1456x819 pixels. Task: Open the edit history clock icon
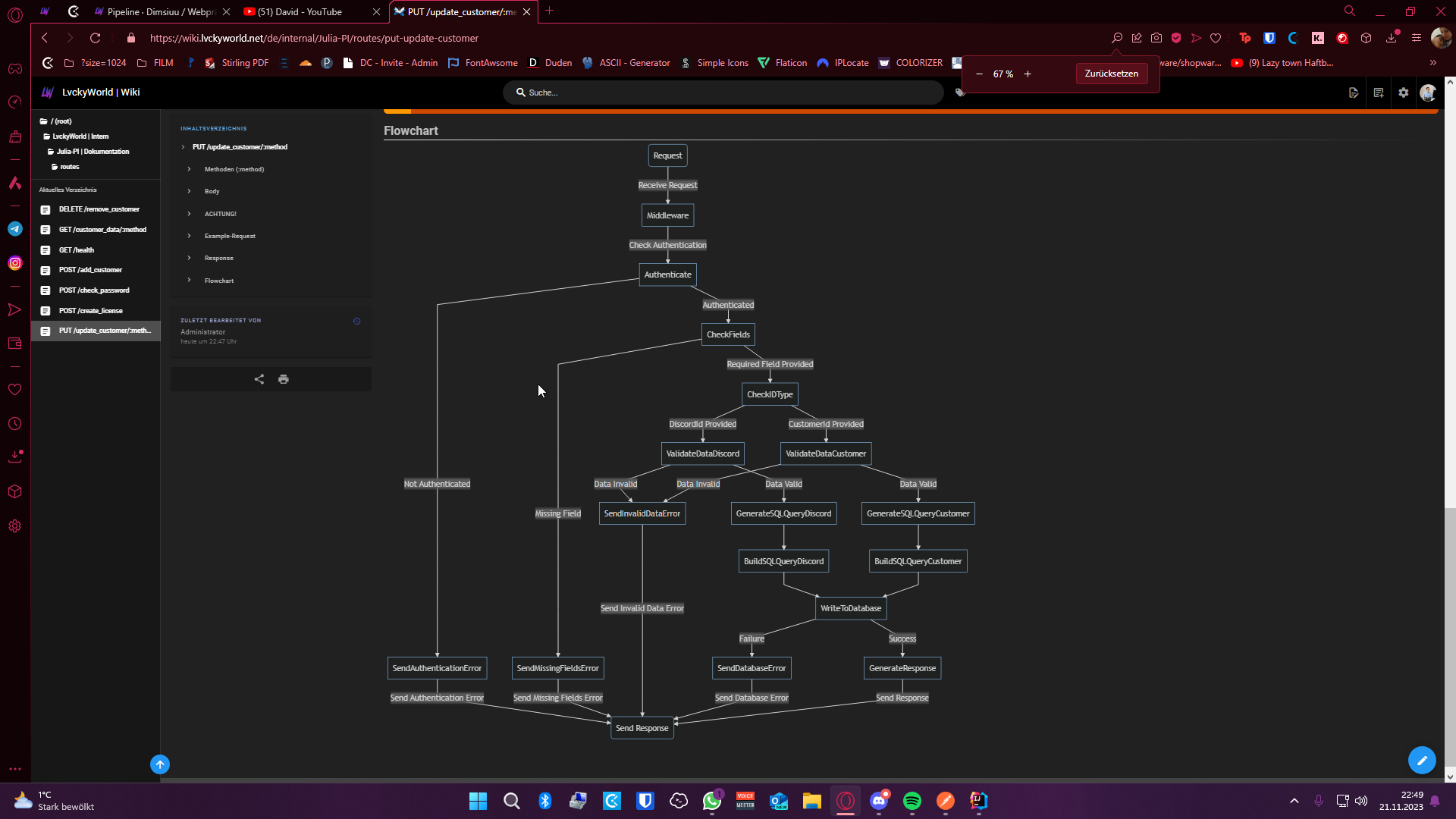[356, 322]
